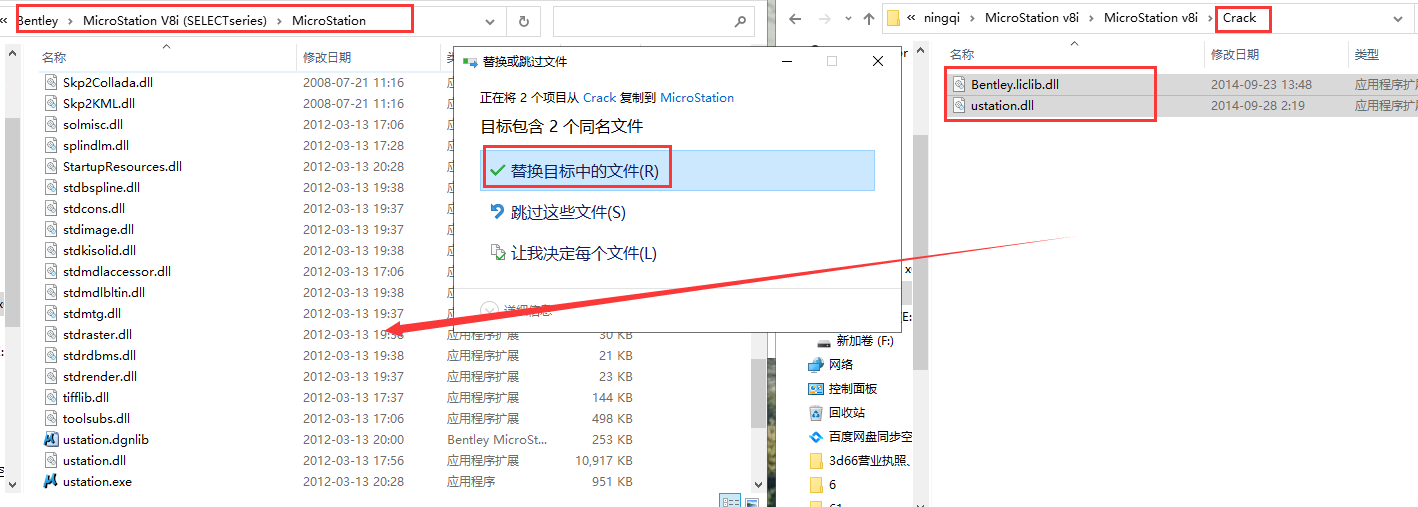Click the ustation.exe application icon
Screen dimensions: 1418x507
[x=51, y=481]
